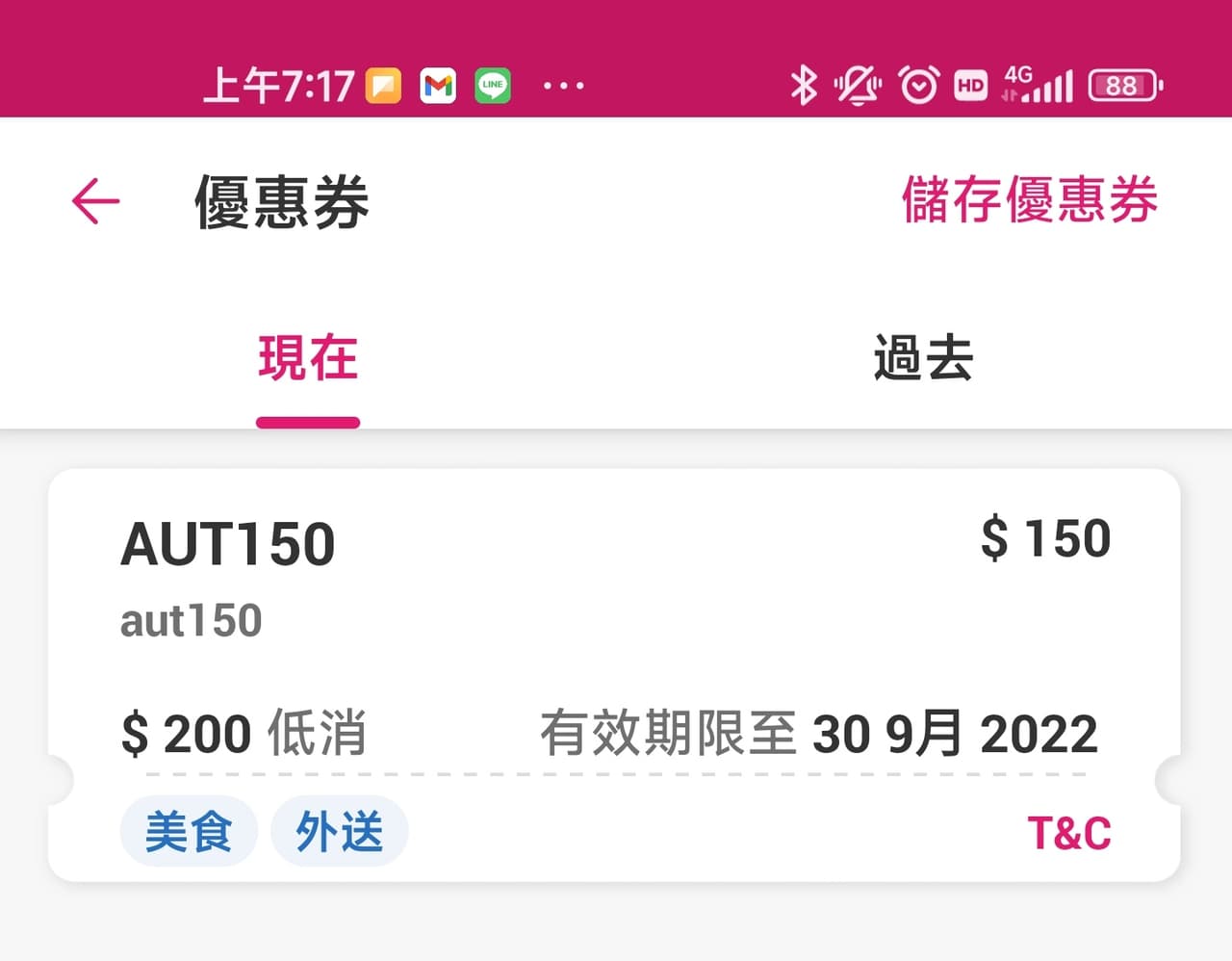Viewport: 1232px width, 961px height.
Task: Tap the alarm clock status icon
Action: [x=917, y=86]
